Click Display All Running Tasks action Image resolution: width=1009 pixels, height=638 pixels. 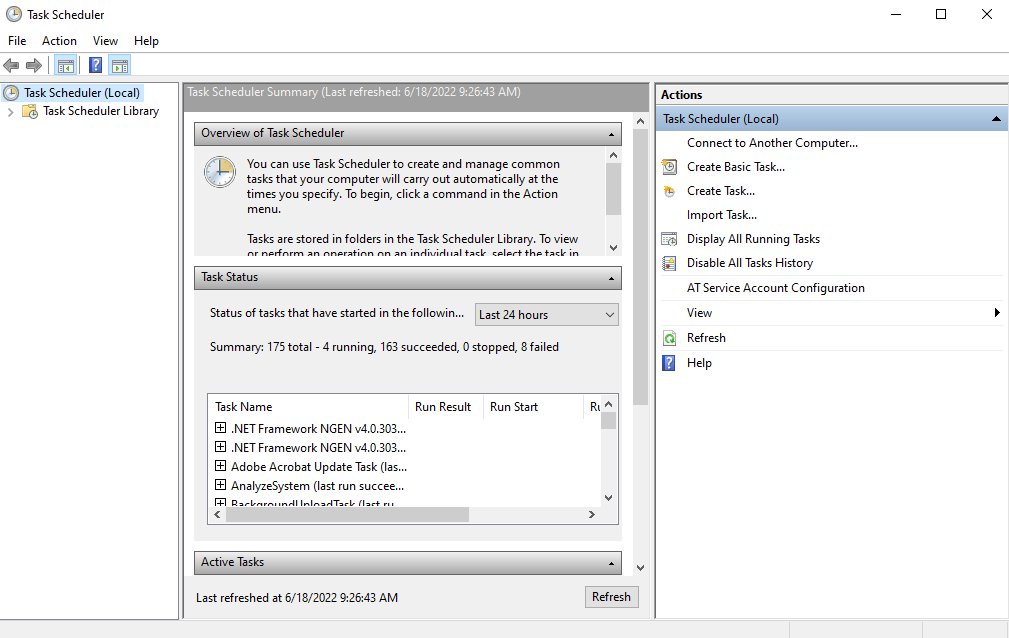[753, 239]
